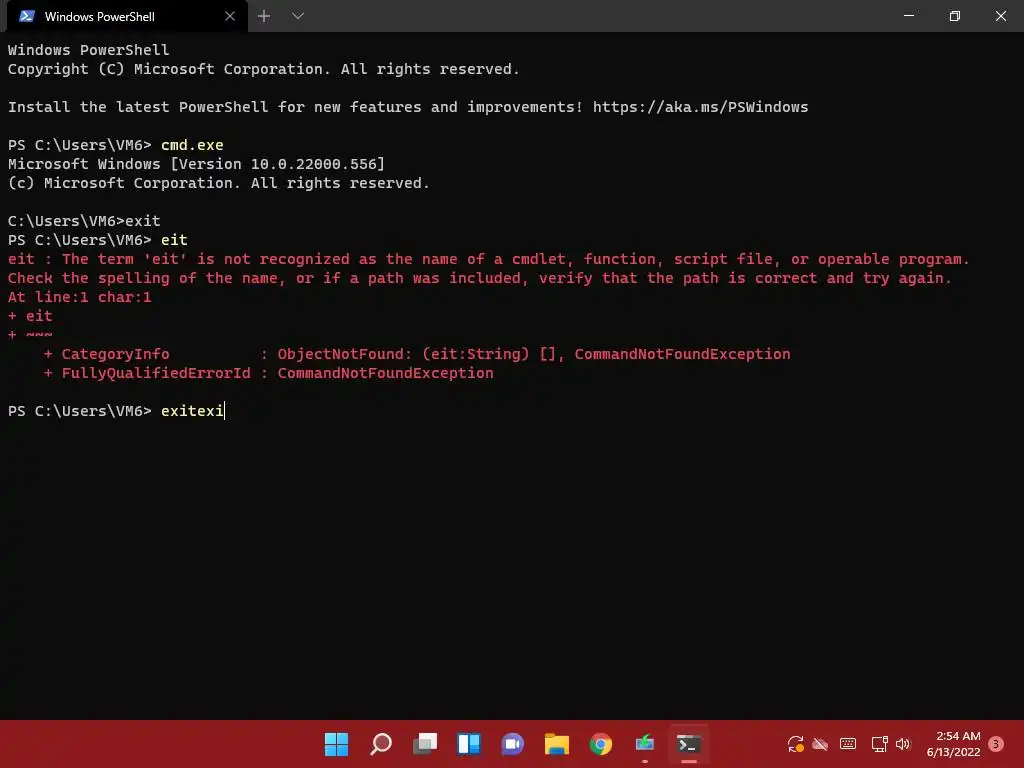Open File Explorer from the taskbar
The image size is (1024, 768).
tap(557, 744)
